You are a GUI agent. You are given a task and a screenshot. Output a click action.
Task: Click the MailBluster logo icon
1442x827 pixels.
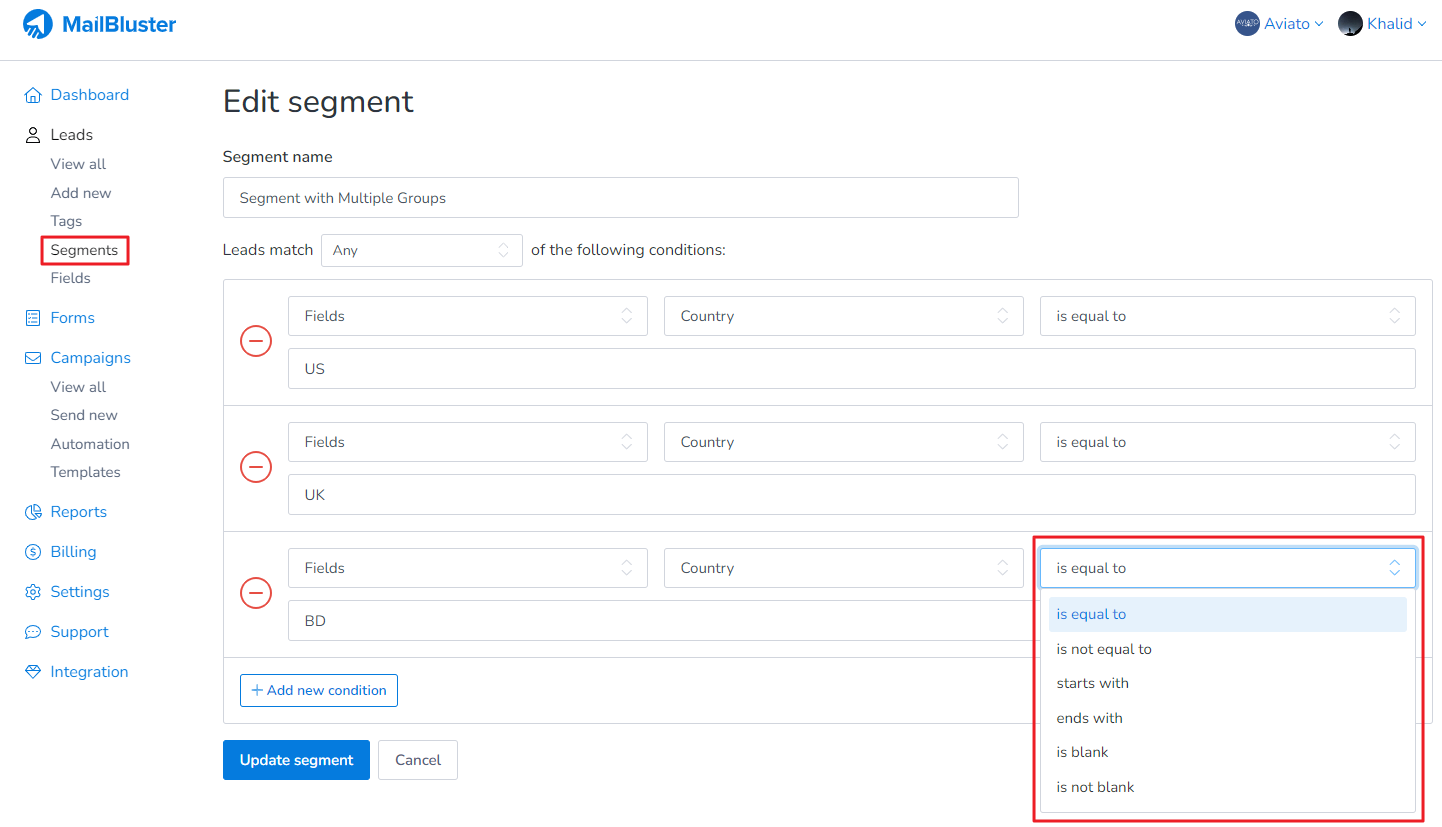(x=38, y=24)
